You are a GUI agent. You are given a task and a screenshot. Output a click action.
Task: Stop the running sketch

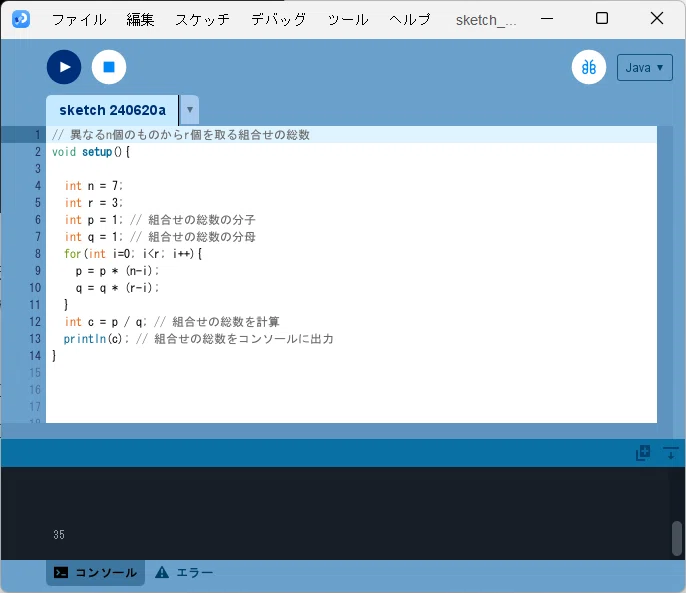pyautogui.click(x=109, y=67)
